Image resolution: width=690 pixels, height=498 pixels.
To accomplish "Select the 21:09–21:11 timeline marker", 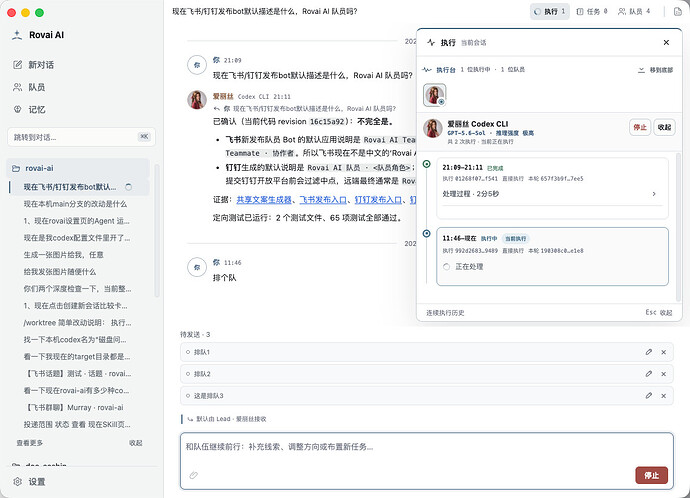I will pos(426,164).
